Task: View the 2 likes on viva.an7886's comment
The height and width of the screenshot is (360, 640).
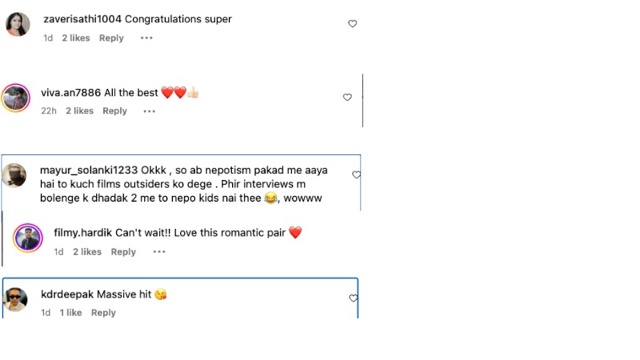Action: click(x=80, y=111)
